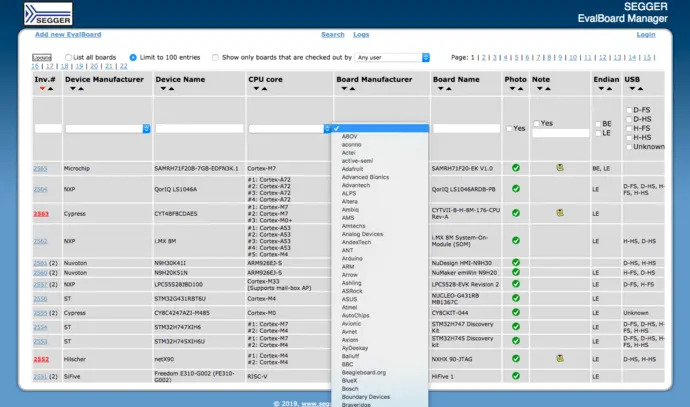The image size is (690, 407).
Task: Select the List all boards radio button
Action: coord(69,58)
